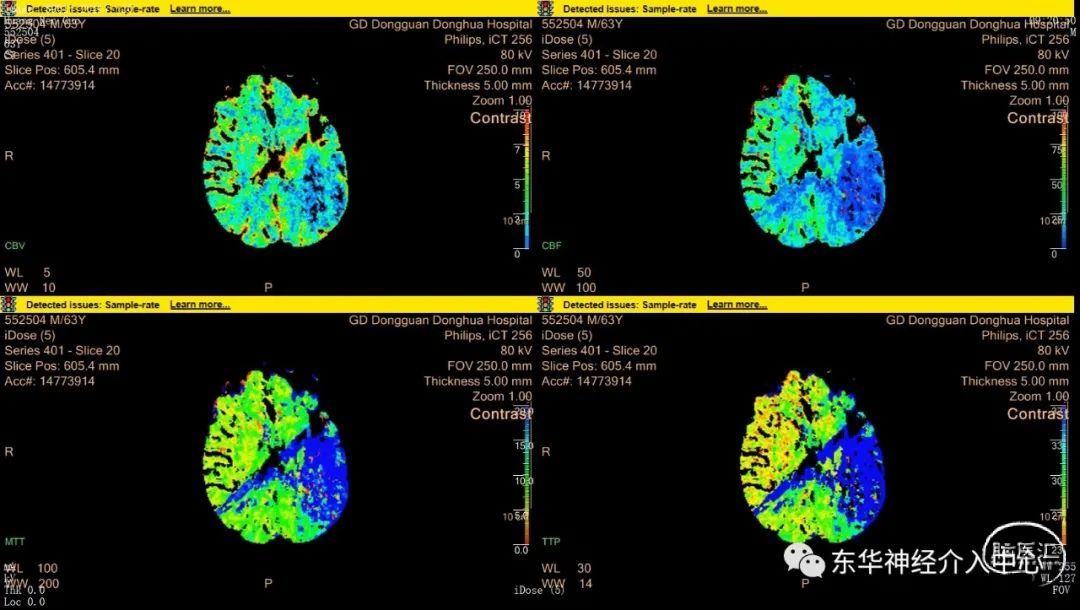Click the traffic-light warning icon in MTT panel
Screen dimensions: 1080x610
(x=8, y=304)
